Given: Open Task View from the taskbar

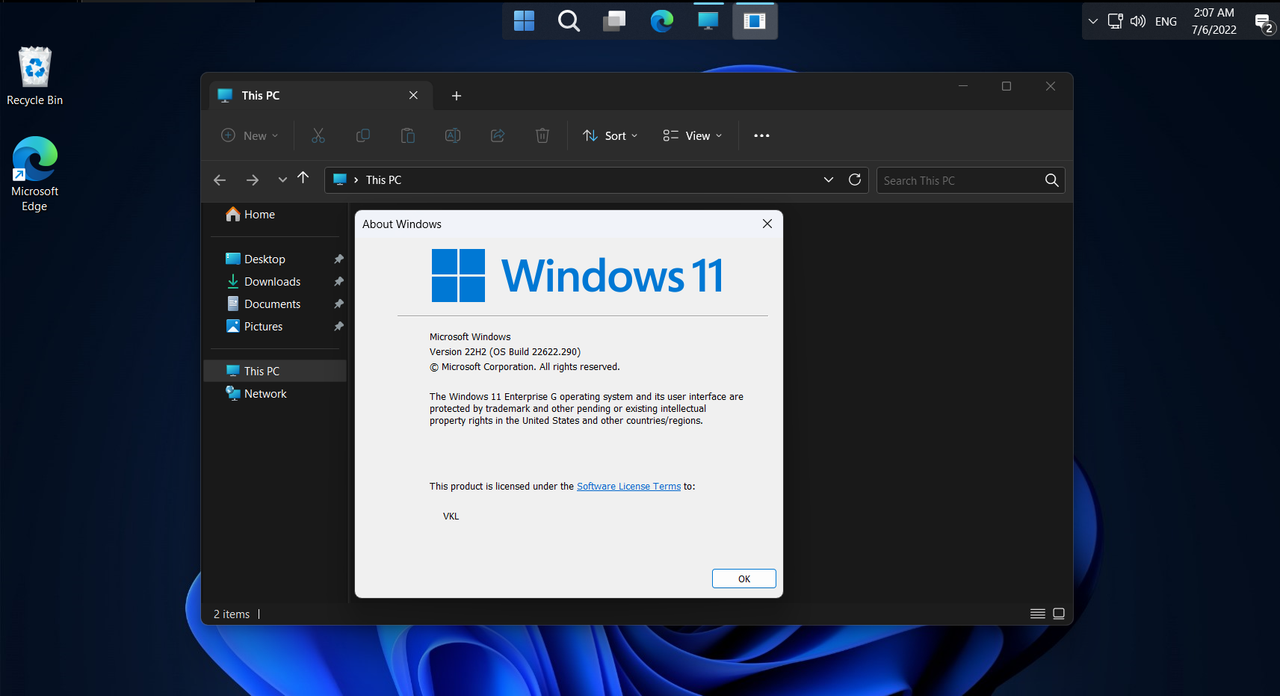Looking at the screenshot, I should (x=615, y=21).
